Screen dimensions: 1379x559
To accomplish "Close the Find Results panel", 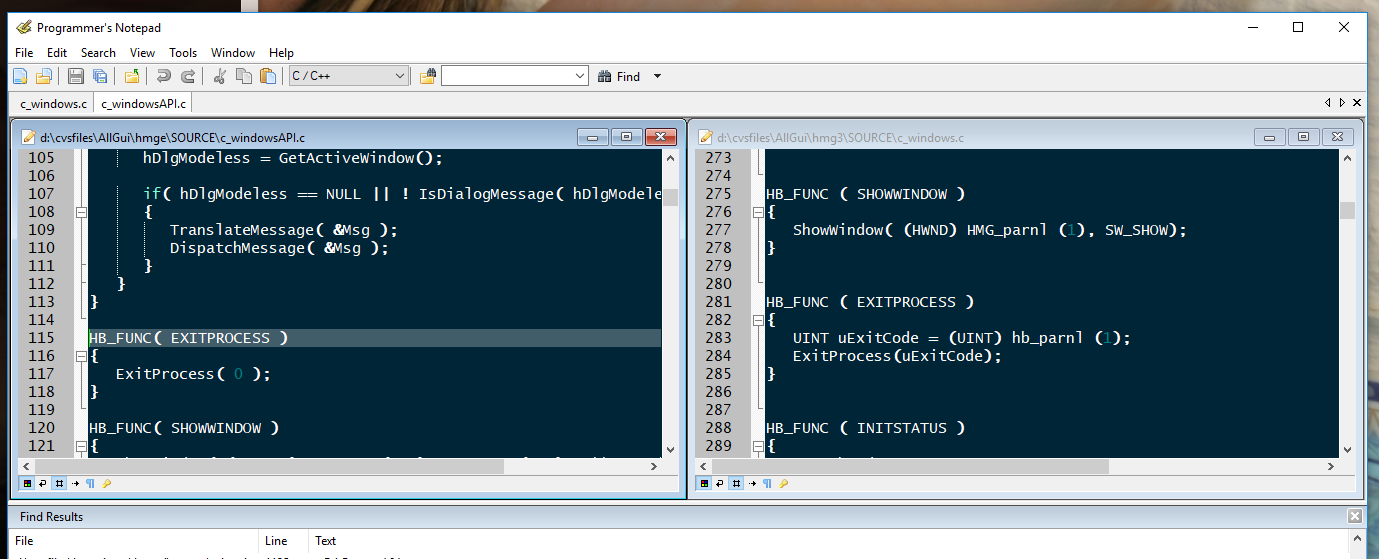I will (1355, 517).
